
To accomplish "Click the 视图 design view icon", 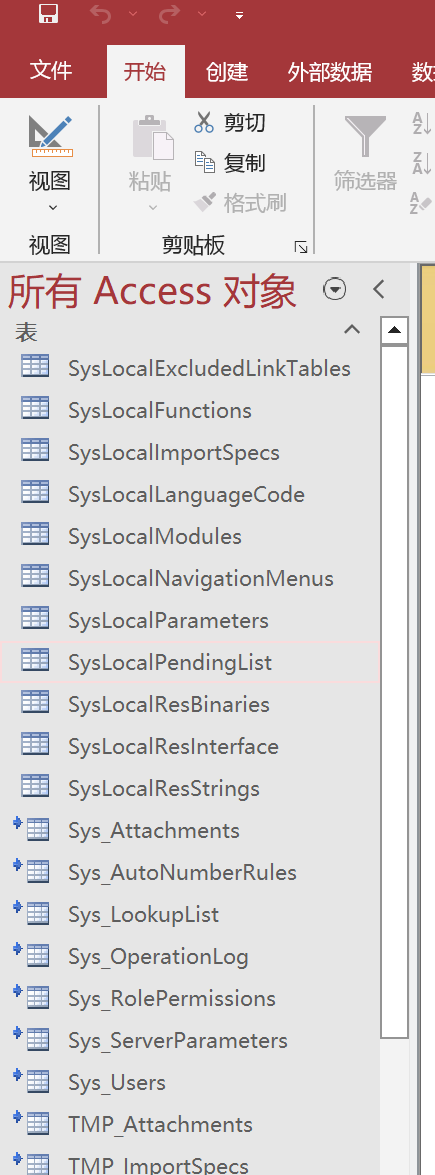I will coord(51,136).
